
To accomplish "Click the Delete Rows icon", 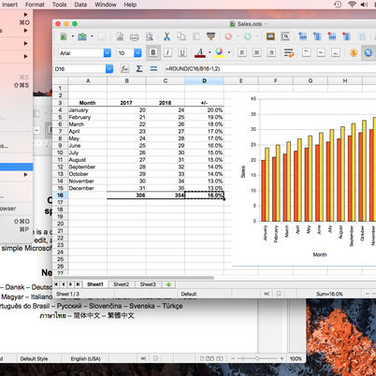I will click(332, 36).
